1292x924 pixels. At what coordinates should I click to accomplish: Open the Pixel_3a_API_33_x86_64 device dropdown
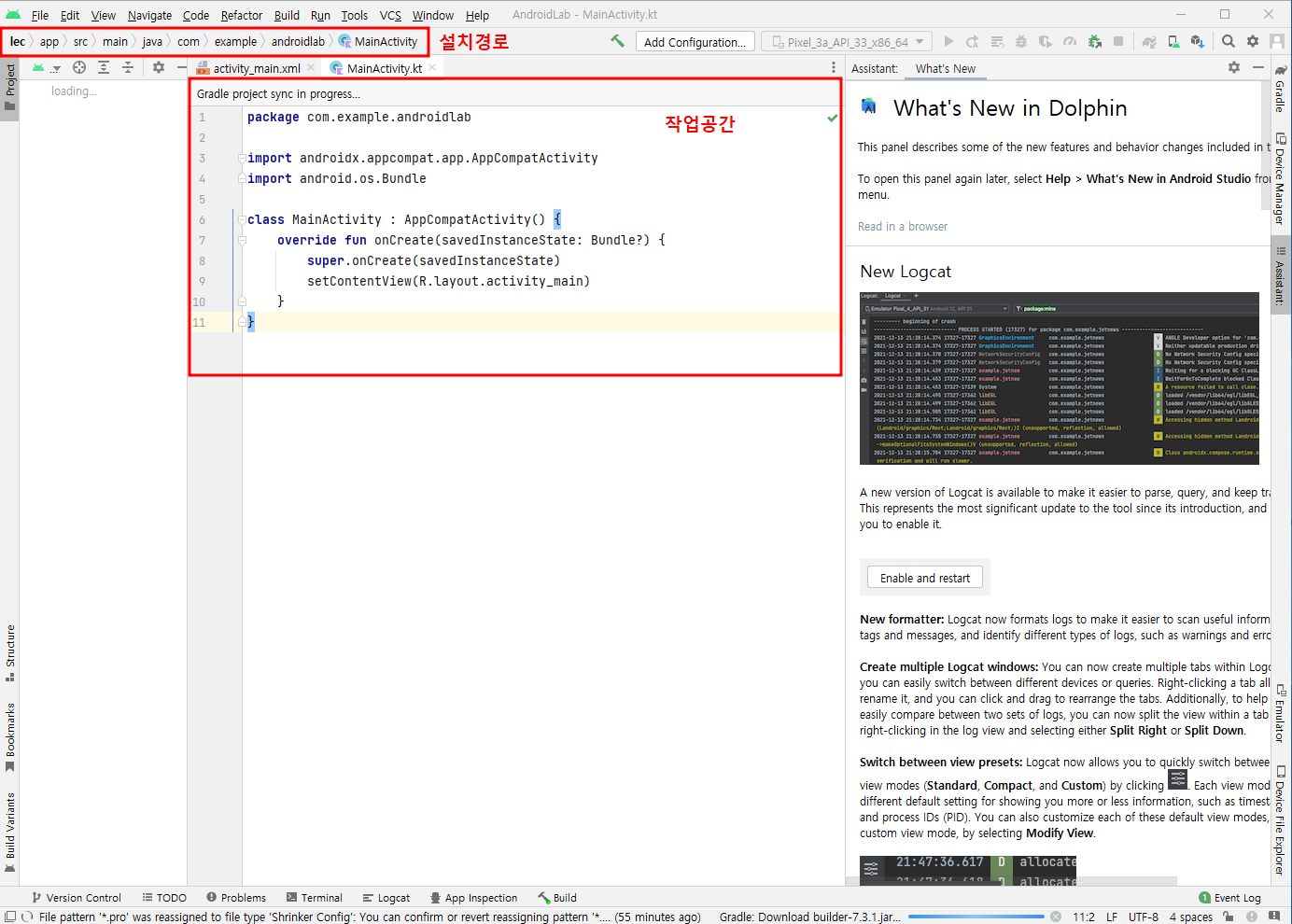click(x=847, y=41)
